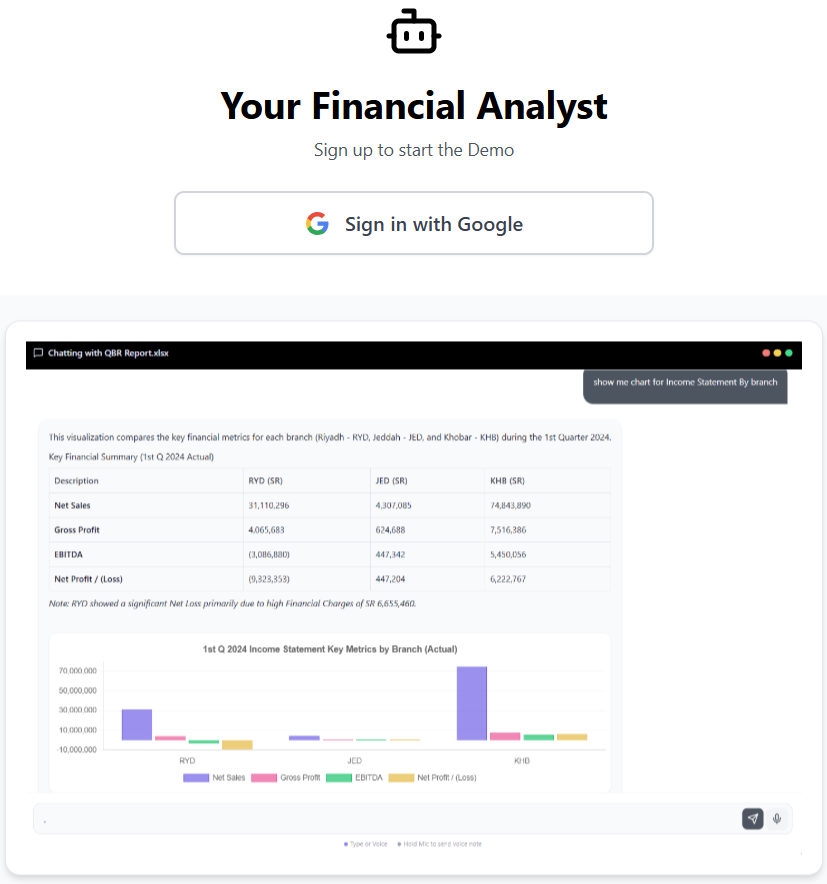Click the Microphone icon to record voice
The width and height of the screenshot is (827, 884).
777,818
